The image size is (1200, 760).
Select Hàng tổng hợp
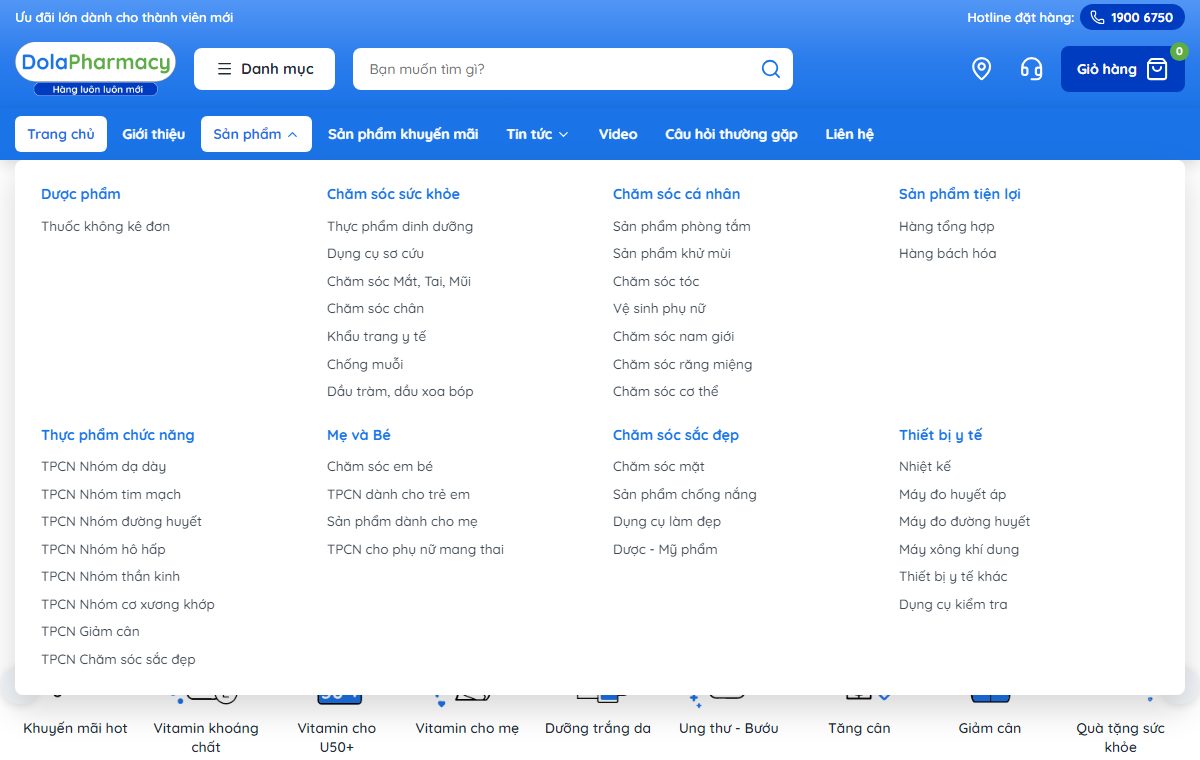click(947, 226)
